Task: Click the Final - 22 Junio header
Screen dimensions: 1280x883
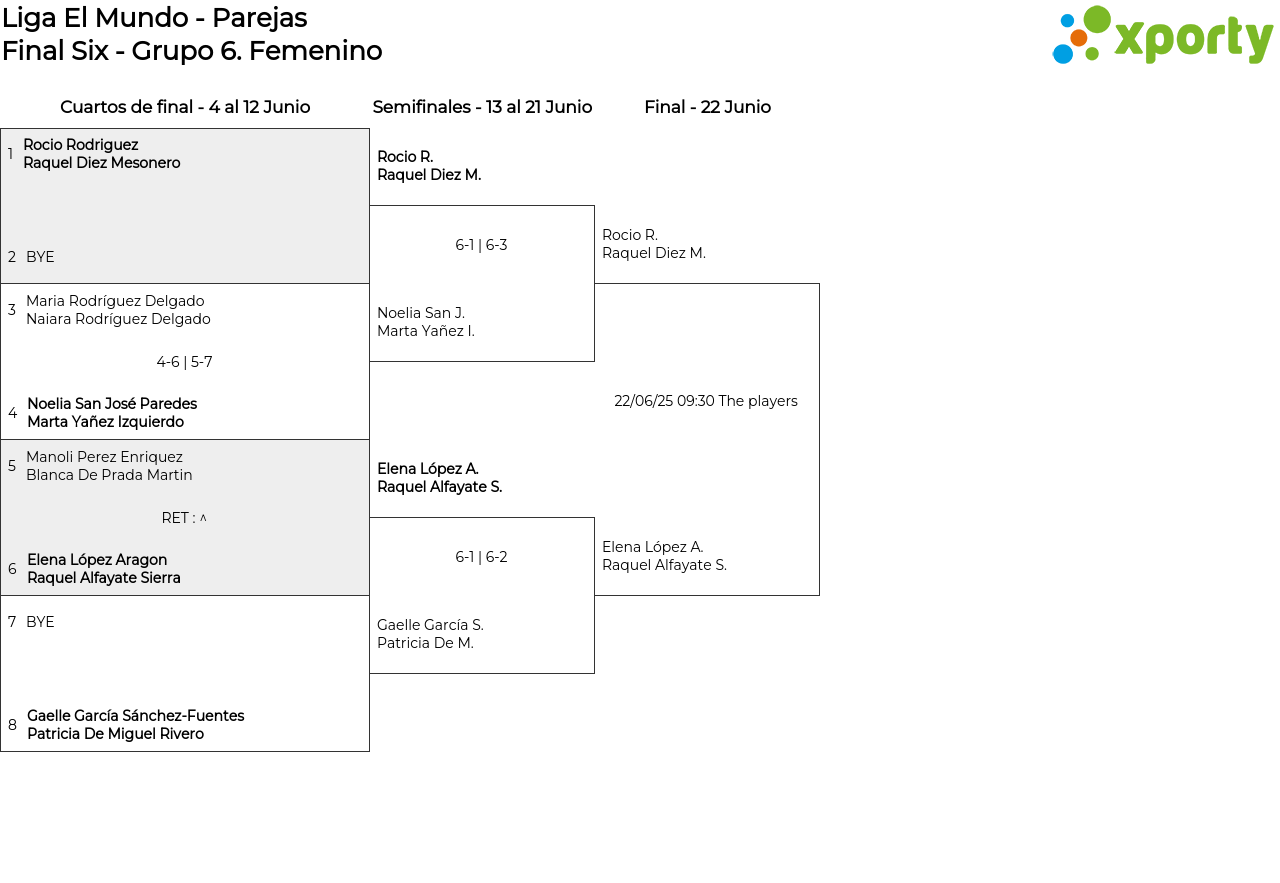Action: [x=707, y=107]
